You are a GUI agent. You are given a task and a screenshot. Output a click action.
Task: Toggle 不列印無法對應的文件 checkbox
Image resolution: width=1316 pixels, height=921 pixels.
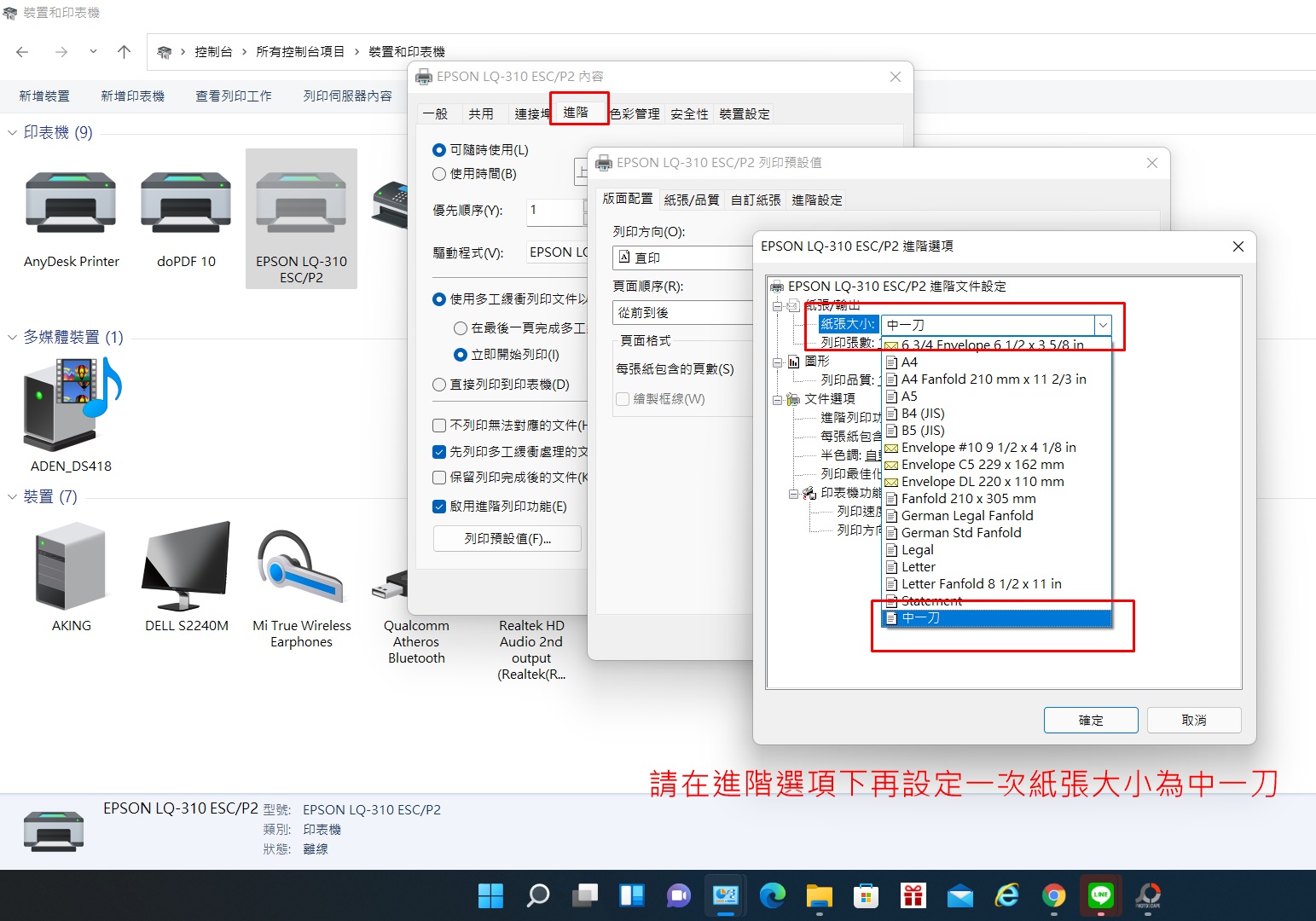(x=439, y=426)
